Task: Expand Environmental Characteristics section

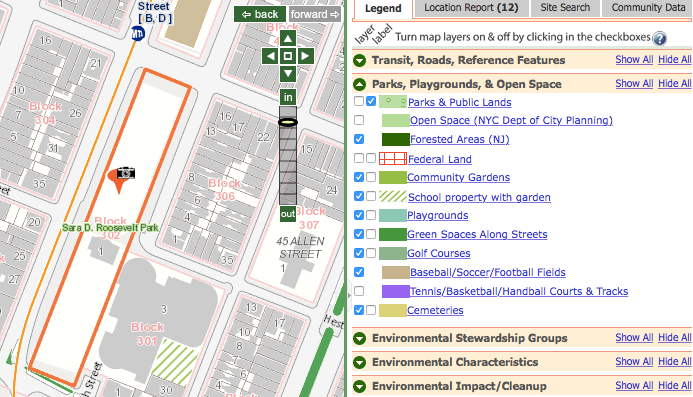Action: point(360,362)
